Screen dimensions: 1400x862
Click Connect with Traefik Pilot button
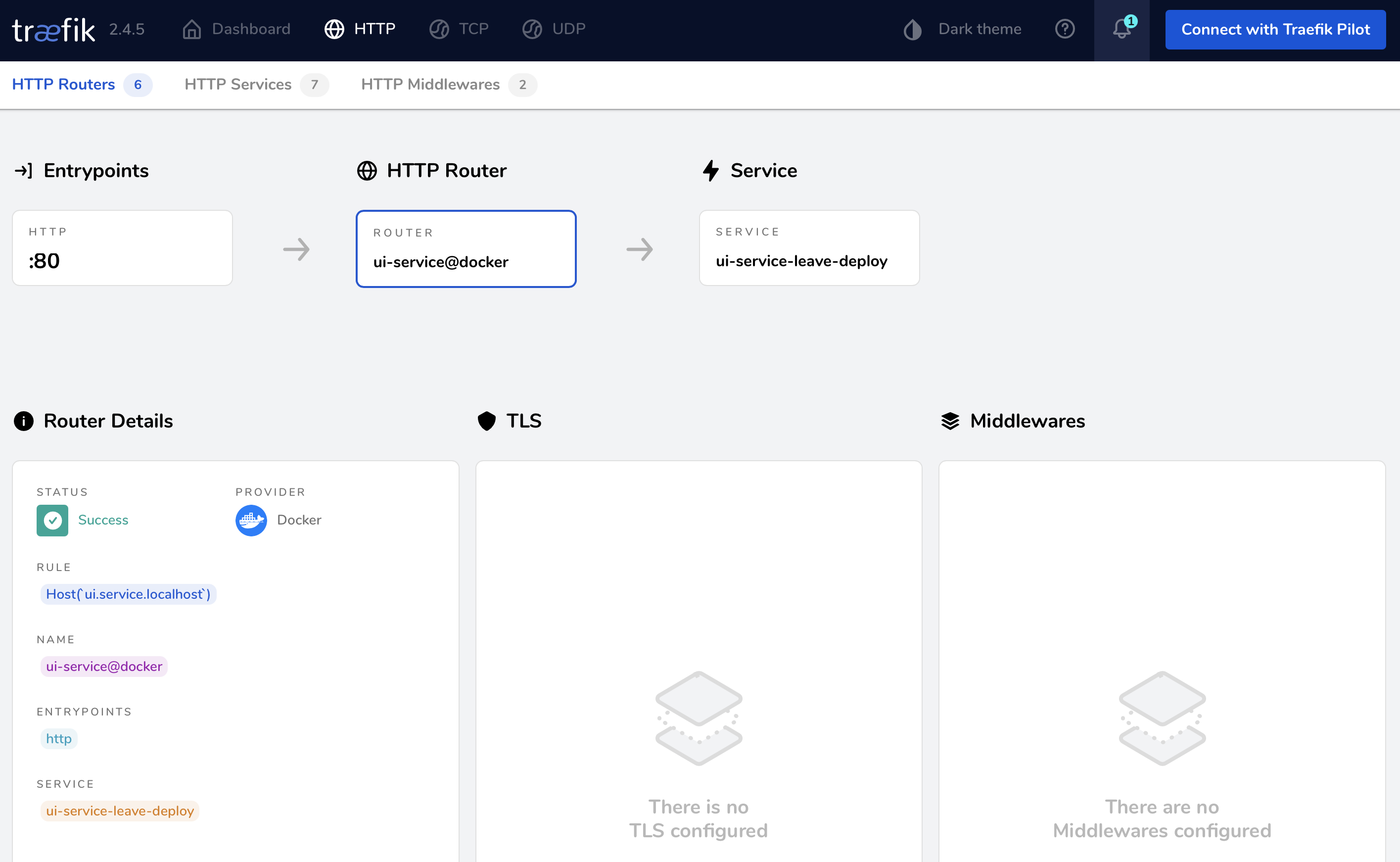pyautogui.click(x=1274, y=28)
